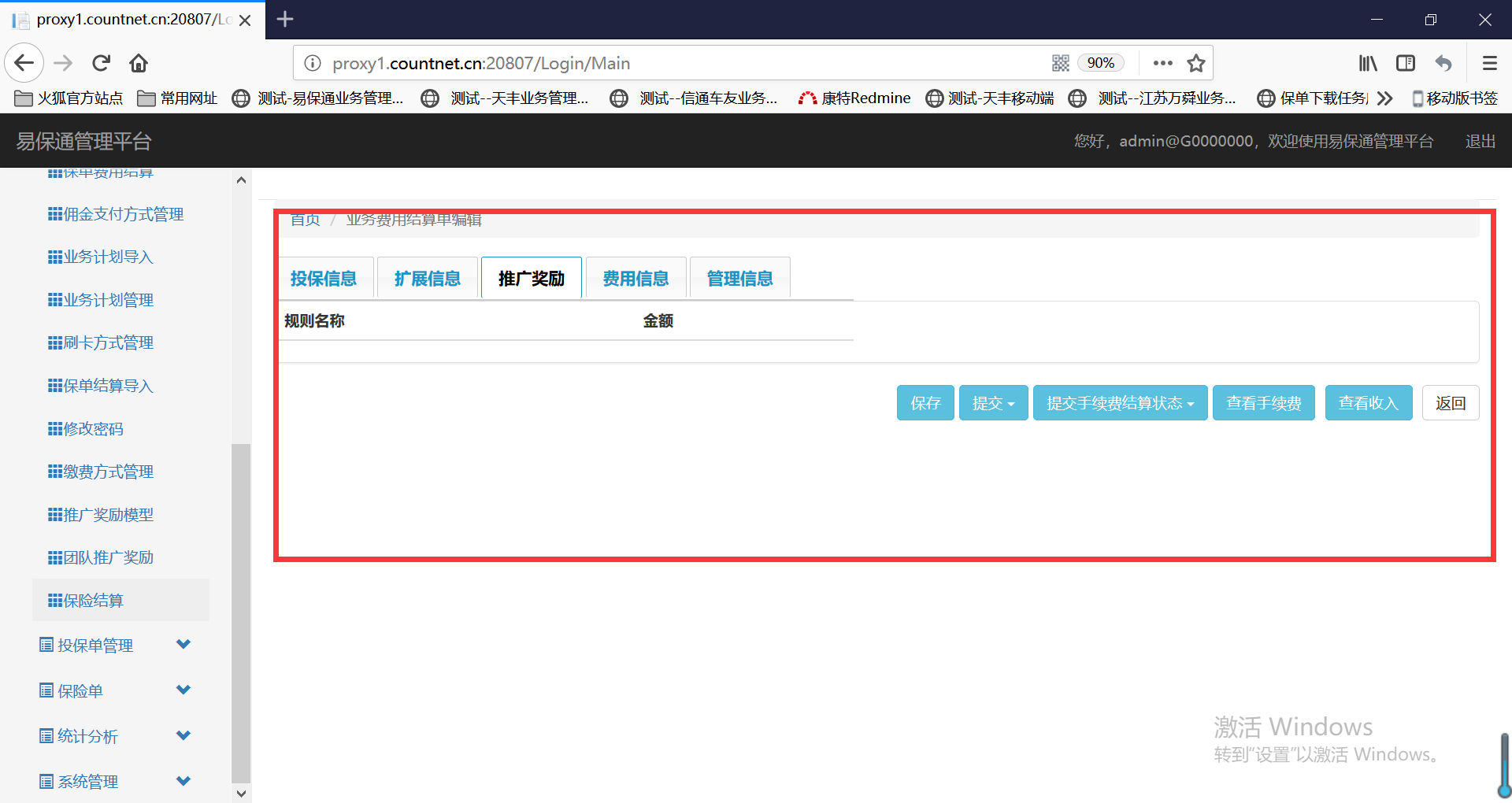The height and width of the screenshot is (803, 1512).
Task: Open 保单结算导入 in sidebar
Action: pos(101,386)
